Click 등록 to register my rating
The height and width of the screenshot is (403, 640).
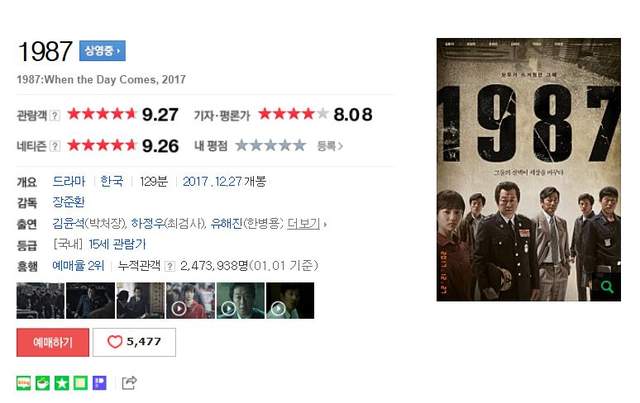tap(330, 146)
